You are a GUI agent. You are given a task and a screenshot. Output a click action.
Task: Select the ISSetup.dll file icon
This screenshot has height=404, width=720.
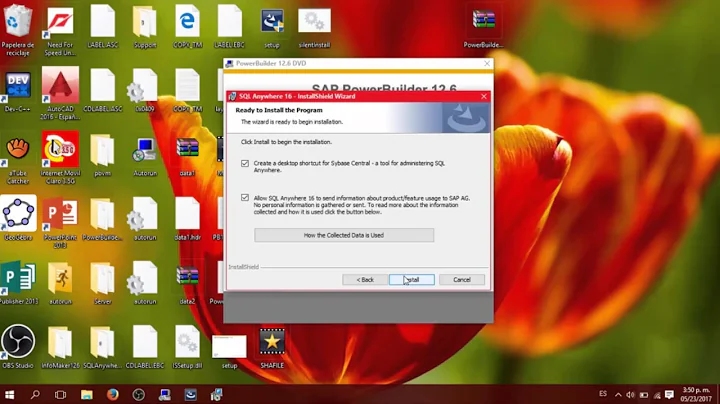[187, 347]
